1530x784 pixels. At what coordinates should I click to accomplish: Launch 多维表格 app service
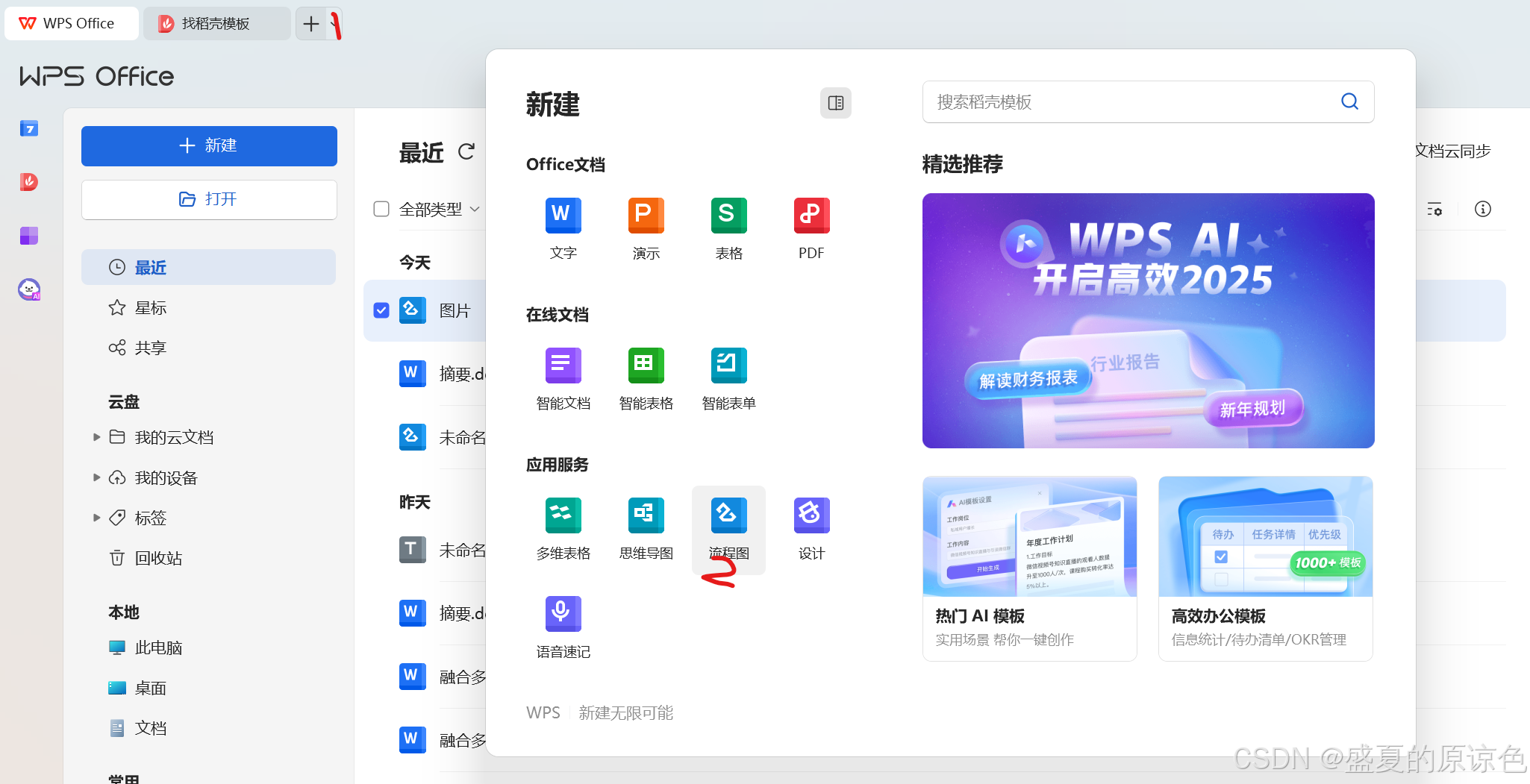(x=563, y=529)
